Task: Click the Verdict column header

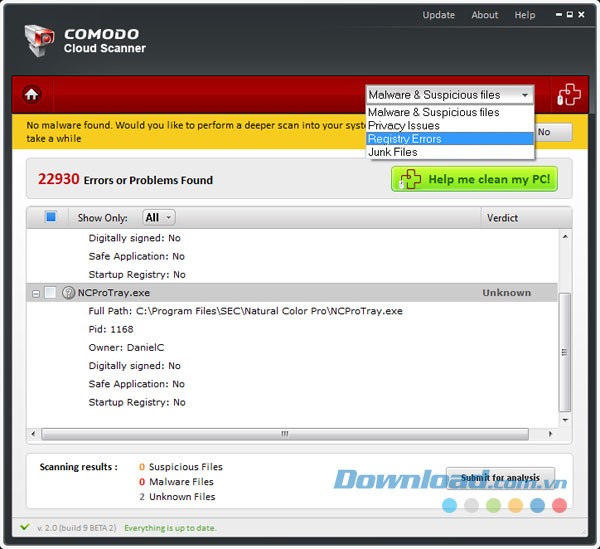Action: coord(502,218)
